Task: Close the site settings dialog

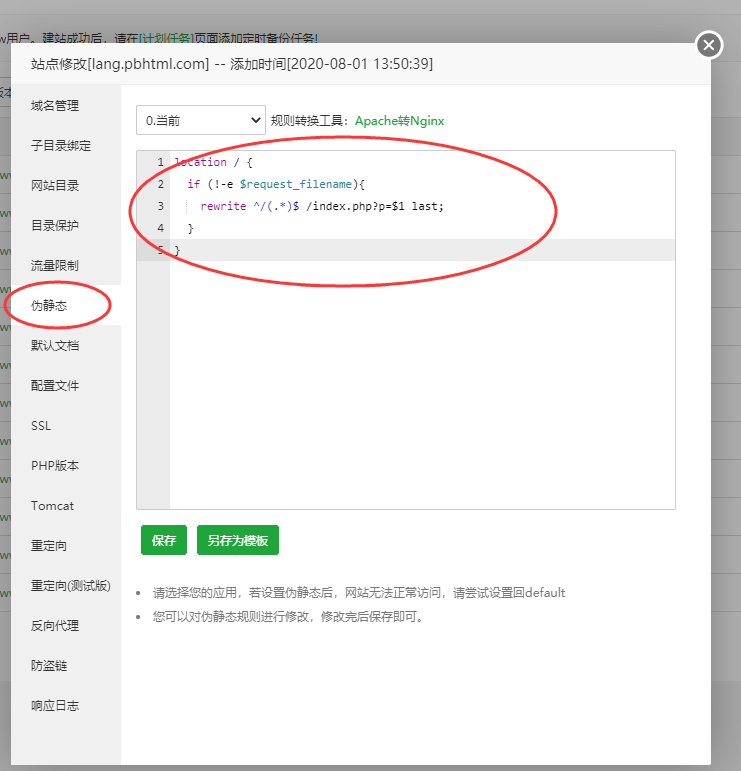Action: (708, 45)
